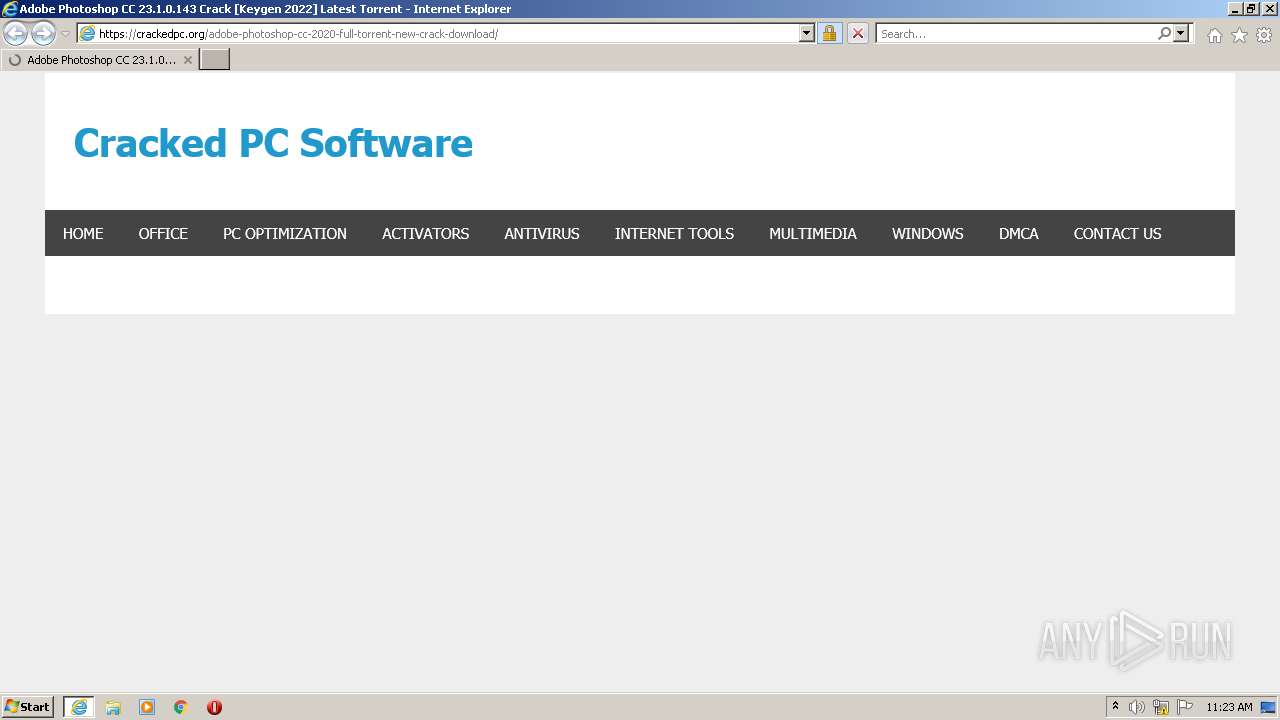Image resolution: width=1280 pixels, height=720 pixels.
Task: Open a new blank tab
Action: [215, 60]
